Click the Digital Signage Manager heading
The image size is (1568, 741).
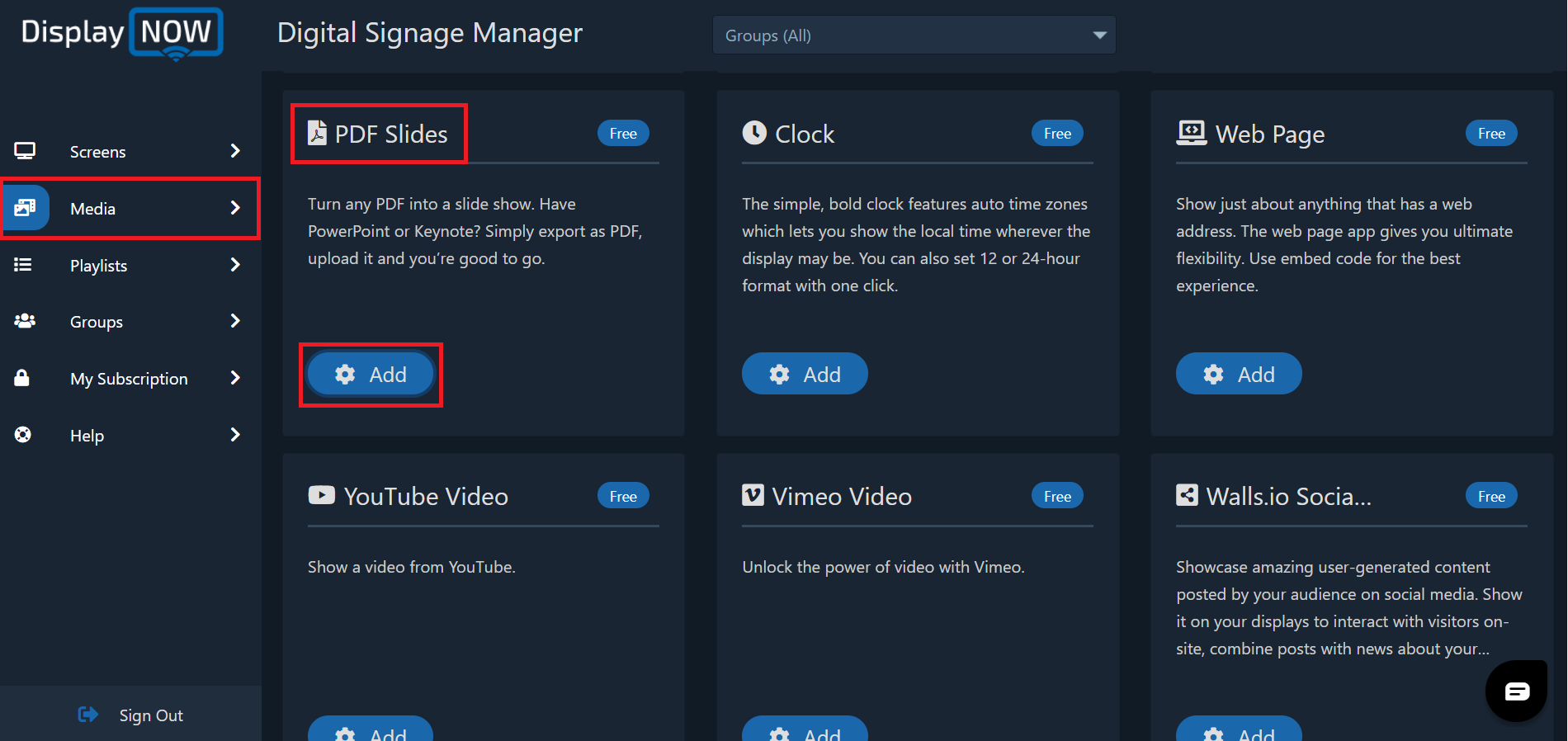430,33
